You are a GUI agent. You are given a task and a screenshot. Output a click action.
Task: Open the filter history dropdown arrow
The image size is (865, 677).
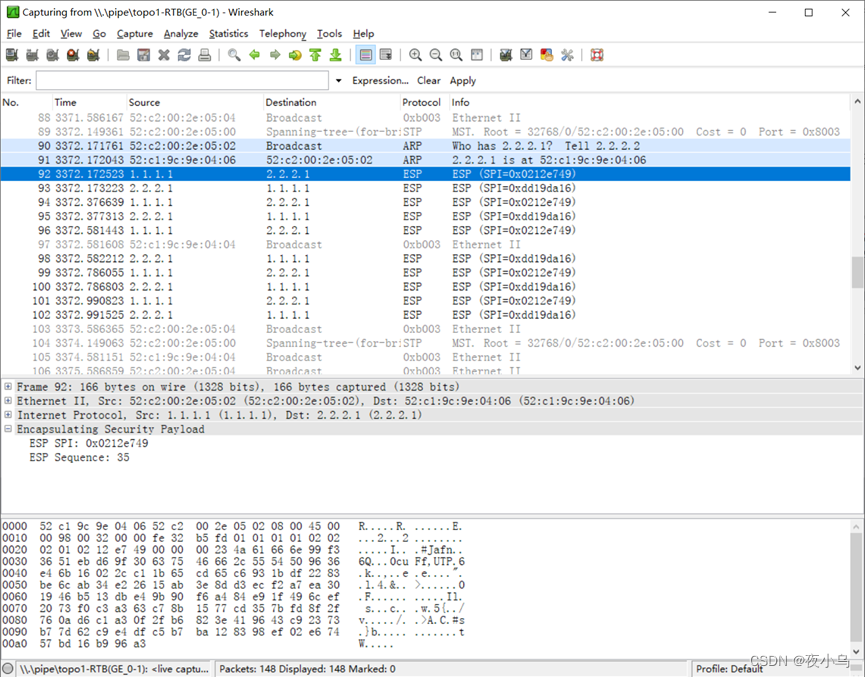(x=338, y=81)
